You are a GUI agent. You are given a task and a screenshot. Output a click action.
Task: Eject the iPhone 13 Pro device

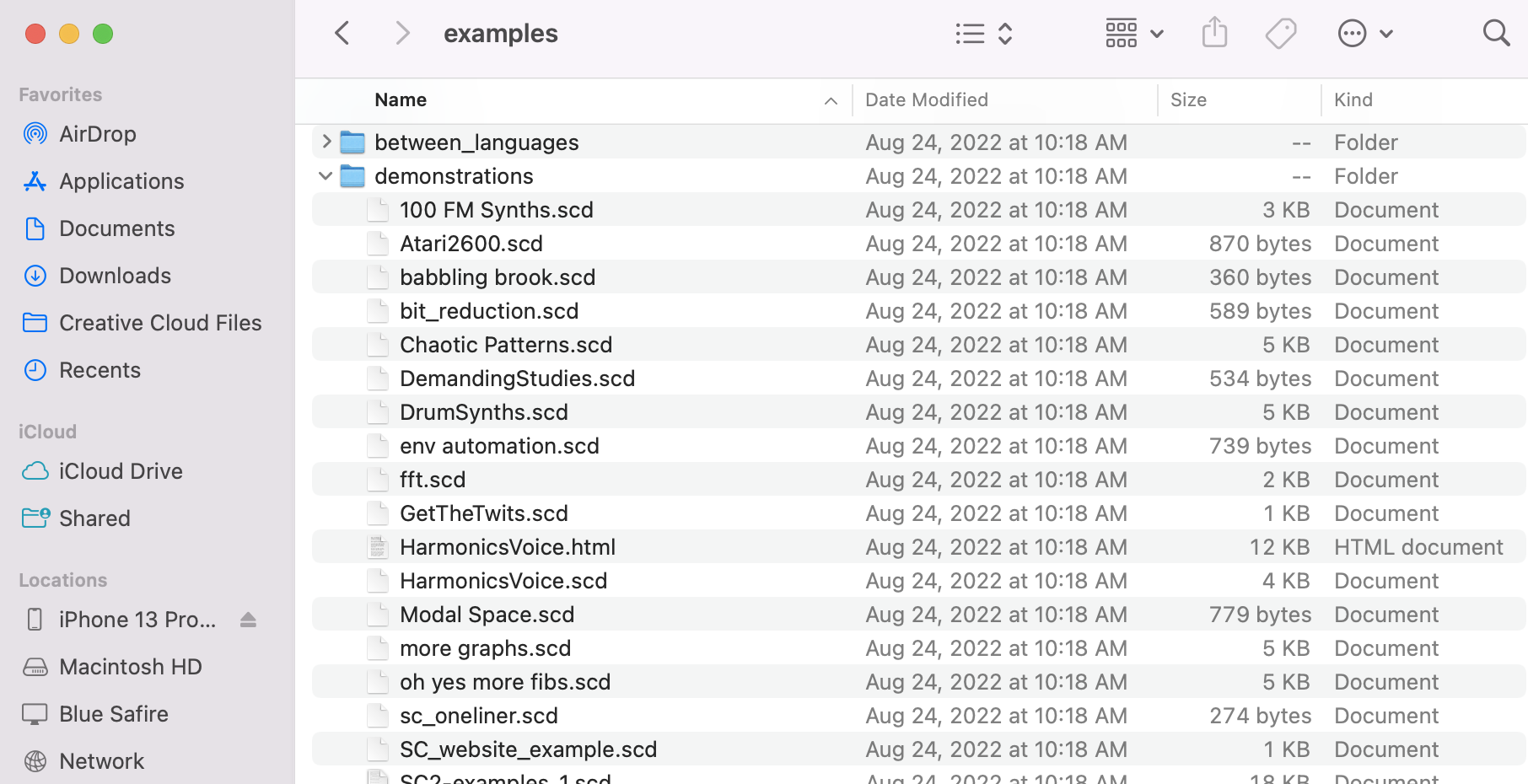coord(249,619)
